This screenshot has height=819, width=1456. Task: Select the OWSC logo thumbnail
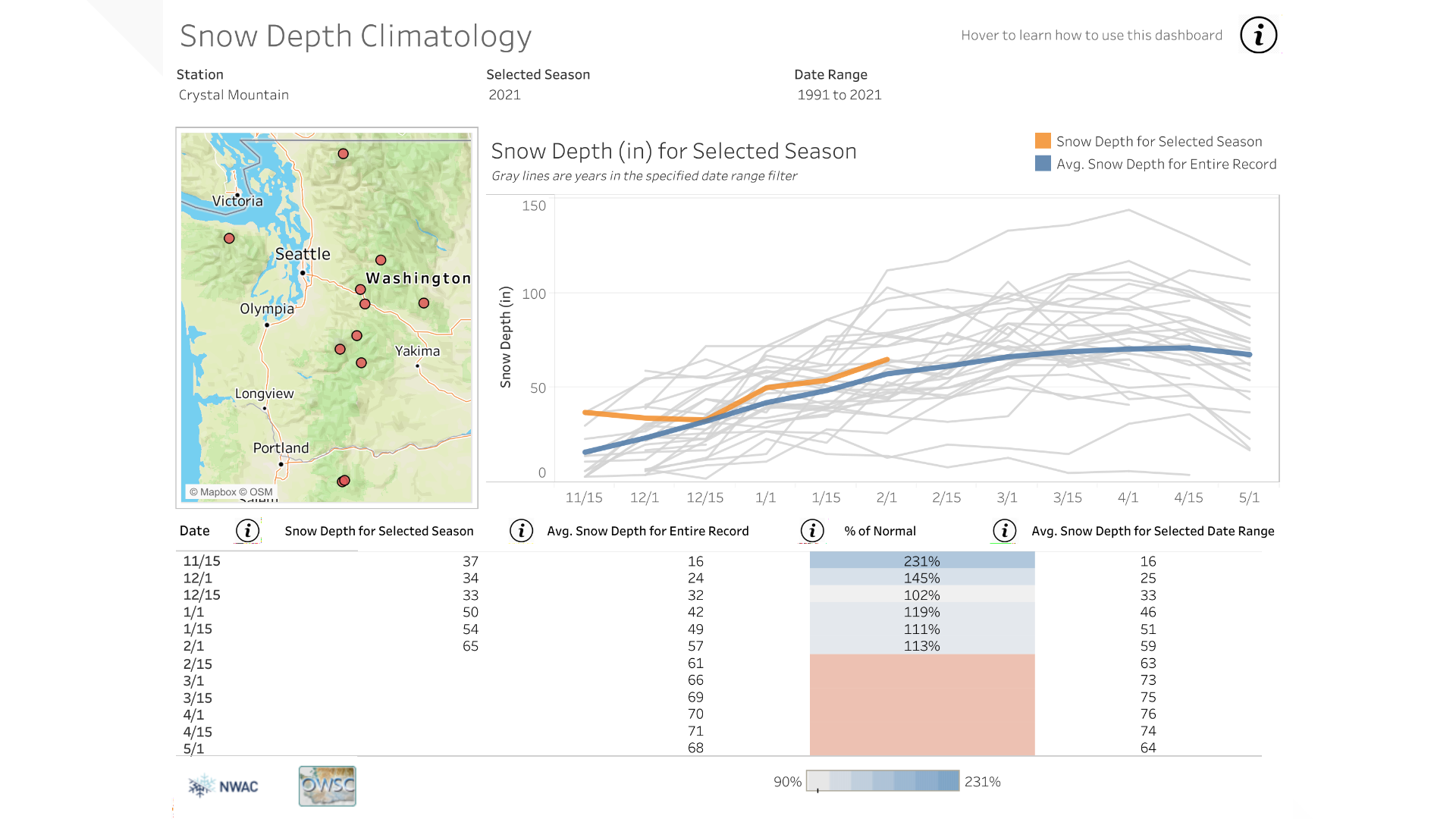pyautogui.click(x=327, y=786)
